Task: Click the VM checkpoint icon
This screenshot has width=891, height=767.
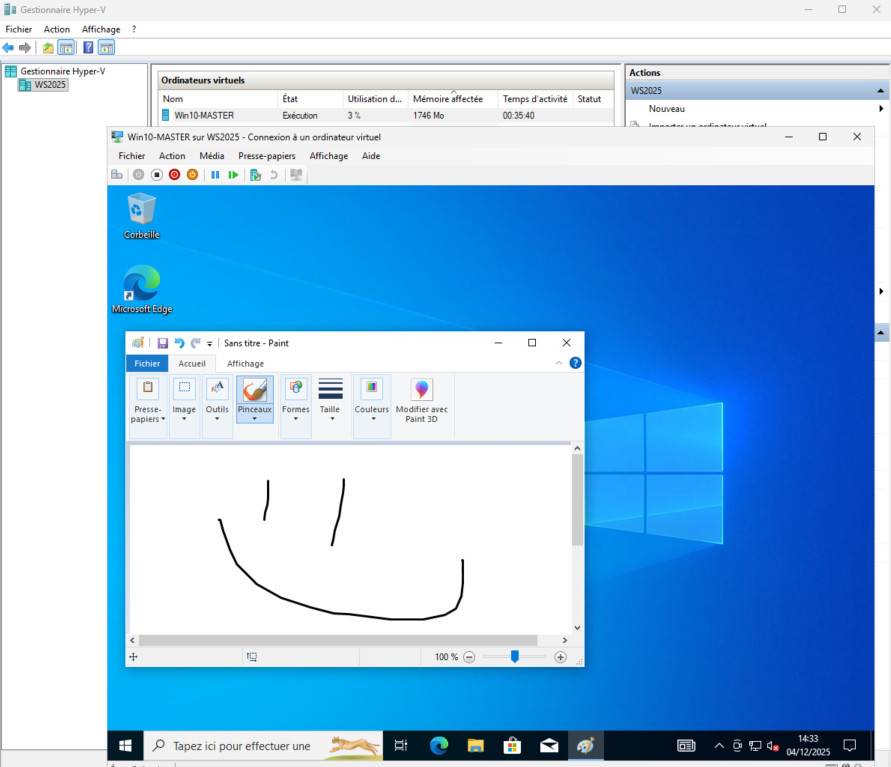Action: tap(255, 175)
